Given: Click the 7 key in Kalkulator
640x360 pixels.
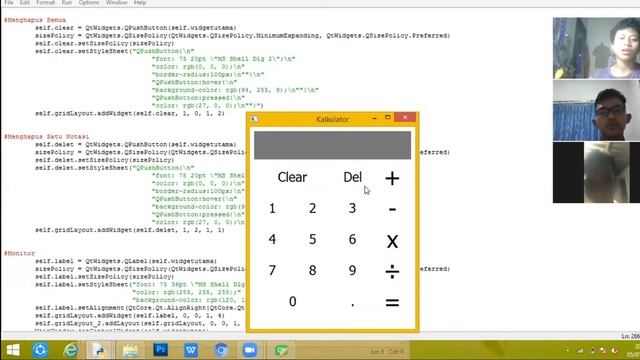Looking at the screenshot, I should [272, 270].
